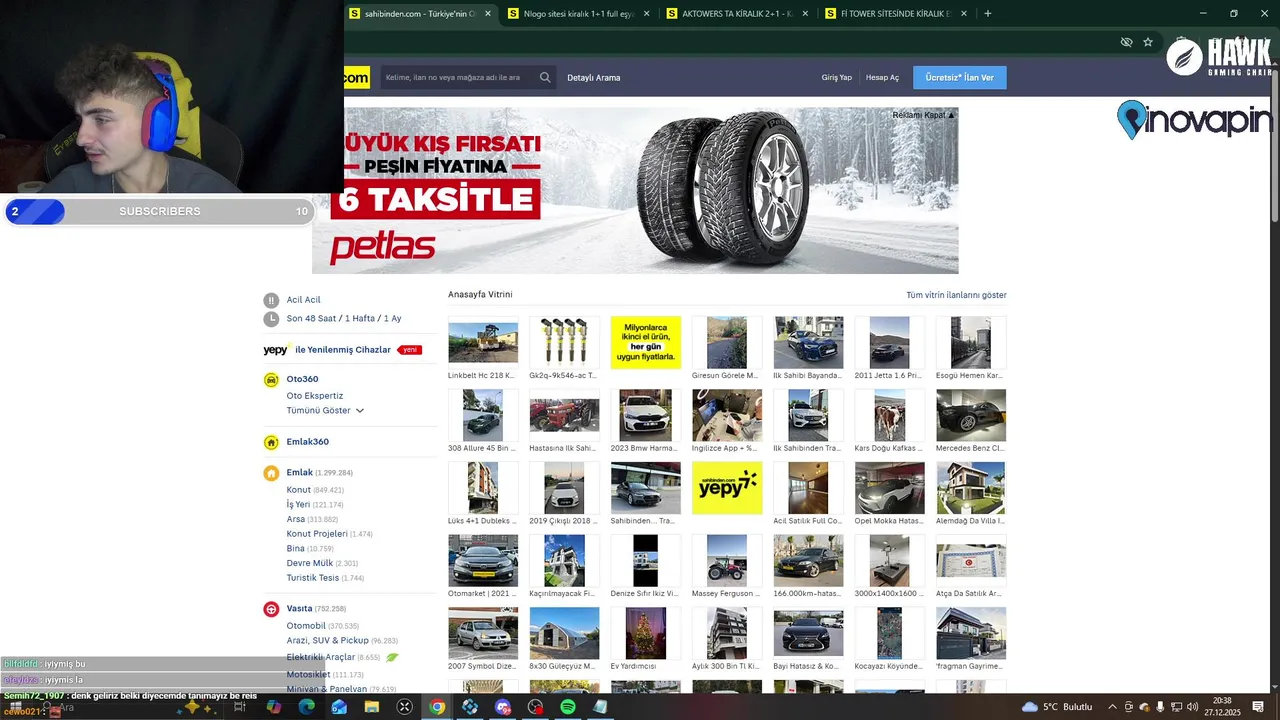Click the orange Emlak house category icon
The image size is (1280, 720).
pyautogui.click(x=271, y=473)
